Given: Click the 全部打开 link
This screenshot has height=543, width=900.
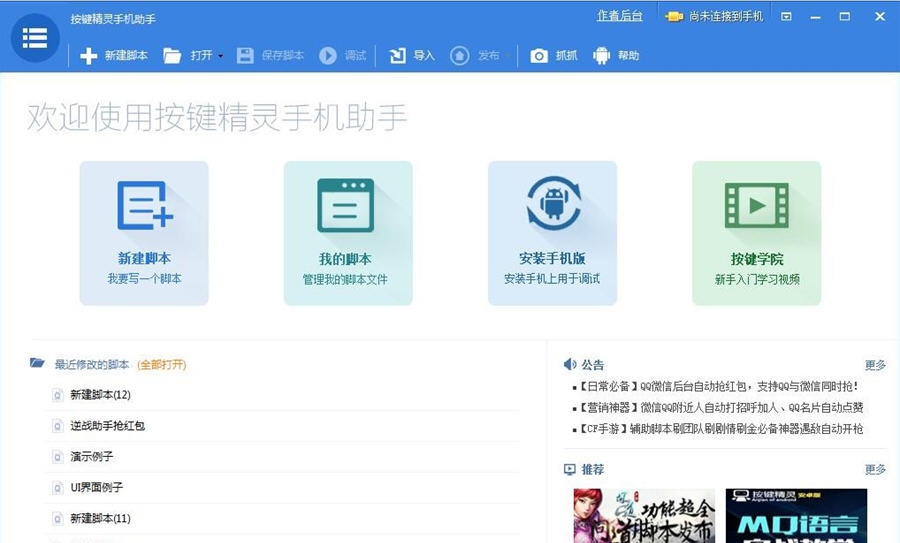Looking at the screenshot, I should click(162, 364).
